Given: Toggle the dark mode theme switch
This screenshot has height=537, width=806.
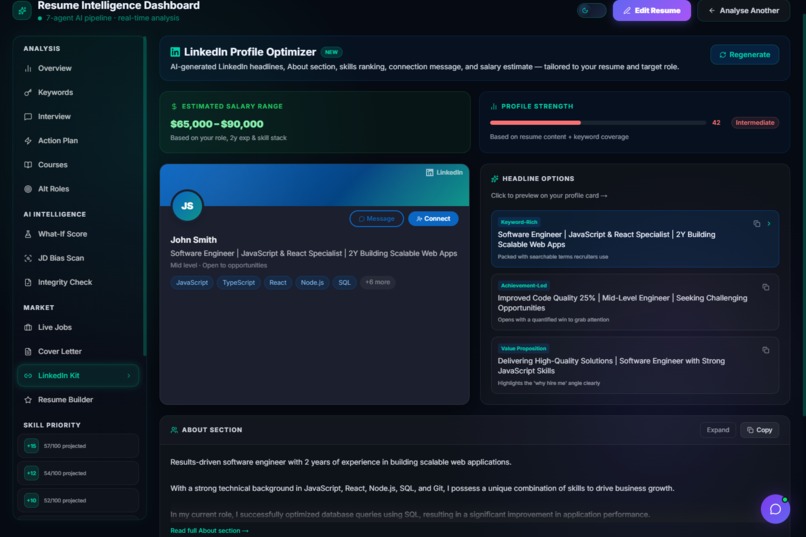Looking at the screenshot, I should coord(592,10).
